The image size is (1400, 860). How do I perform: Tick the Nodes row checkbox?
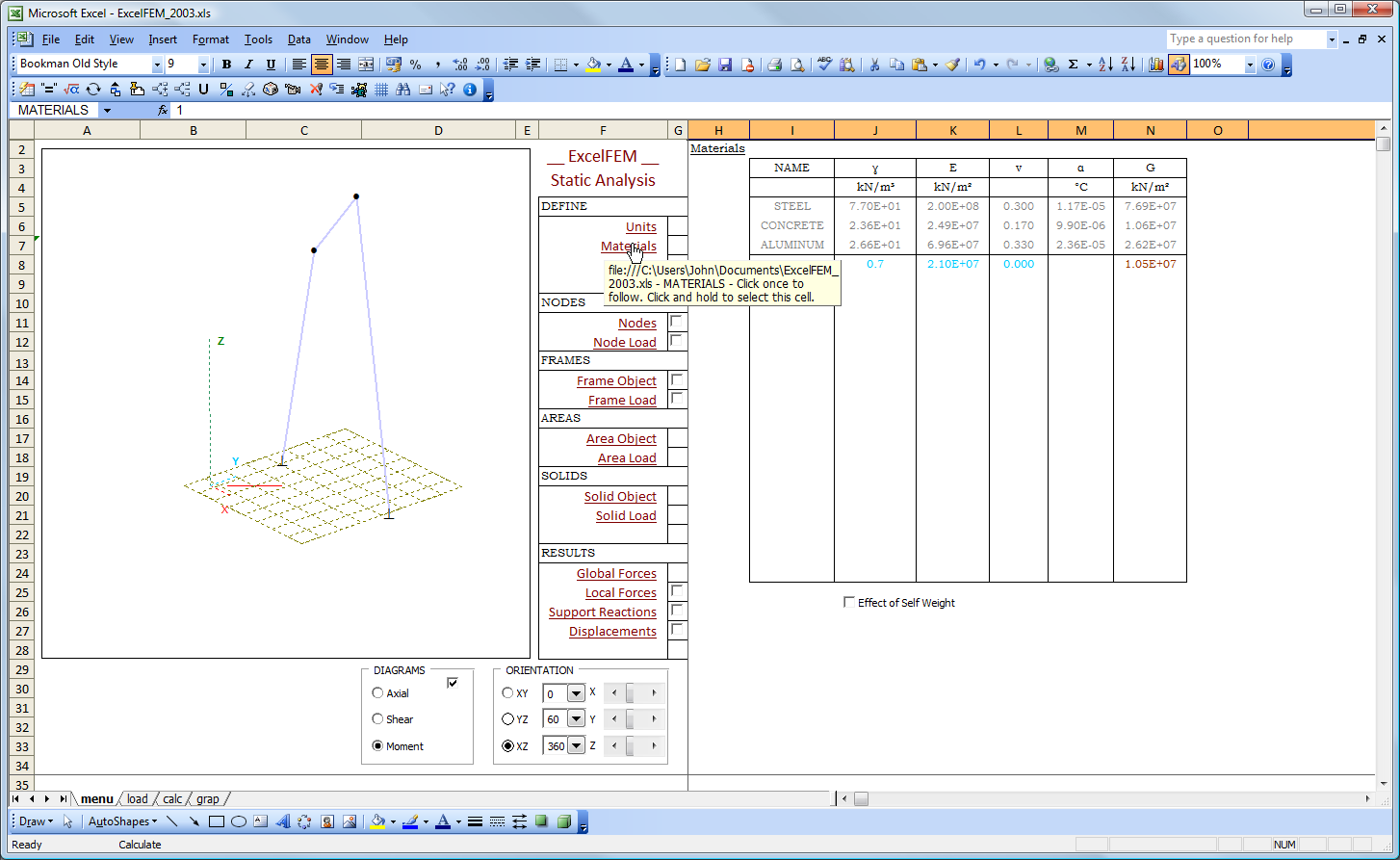click(x=676, y=322)
